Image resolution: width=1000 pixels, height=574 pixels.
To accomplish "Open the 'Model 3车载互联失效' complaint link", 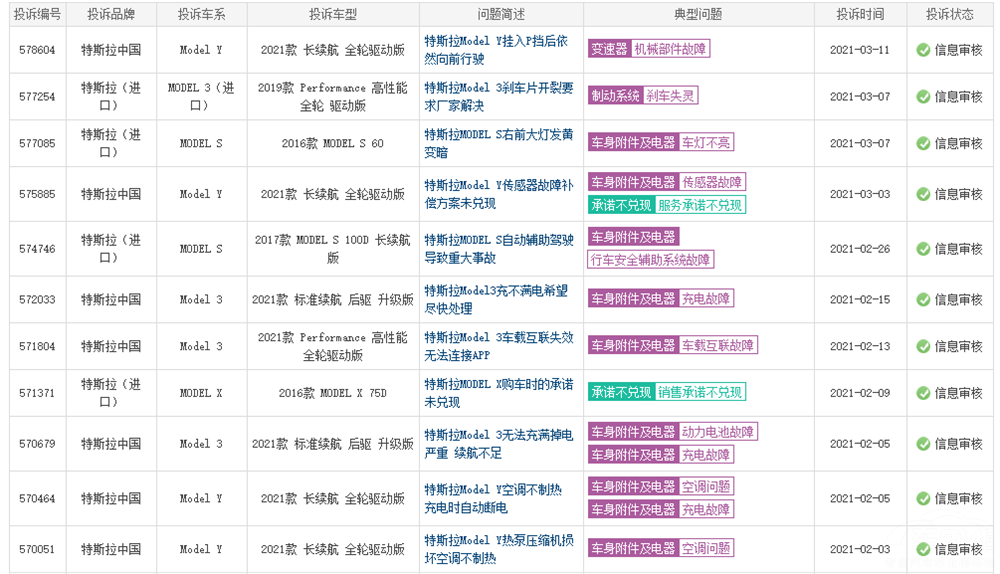I will 498,346.
